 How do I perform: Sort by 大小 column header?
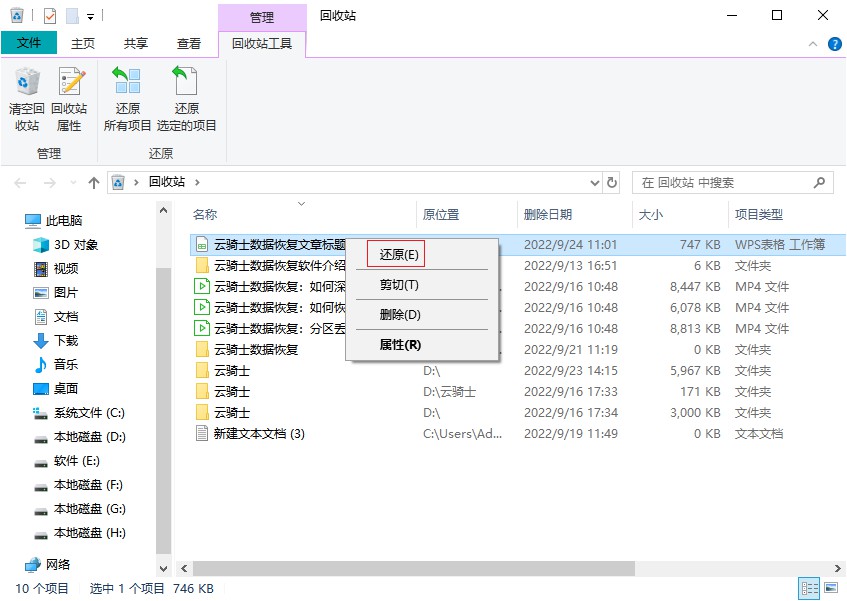[x=650, y=214]
